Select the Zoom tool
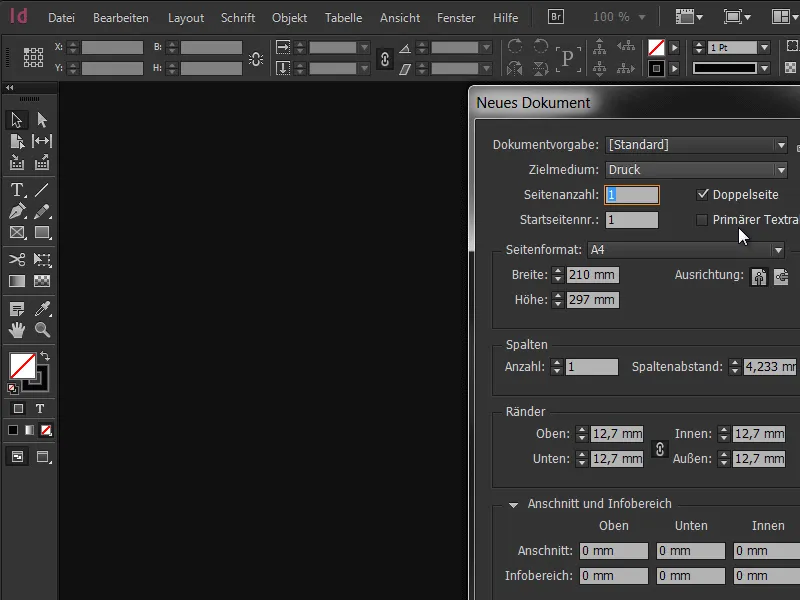Image resolution: width=800 pixels, height=600 pixels. (x=42, y=330)
